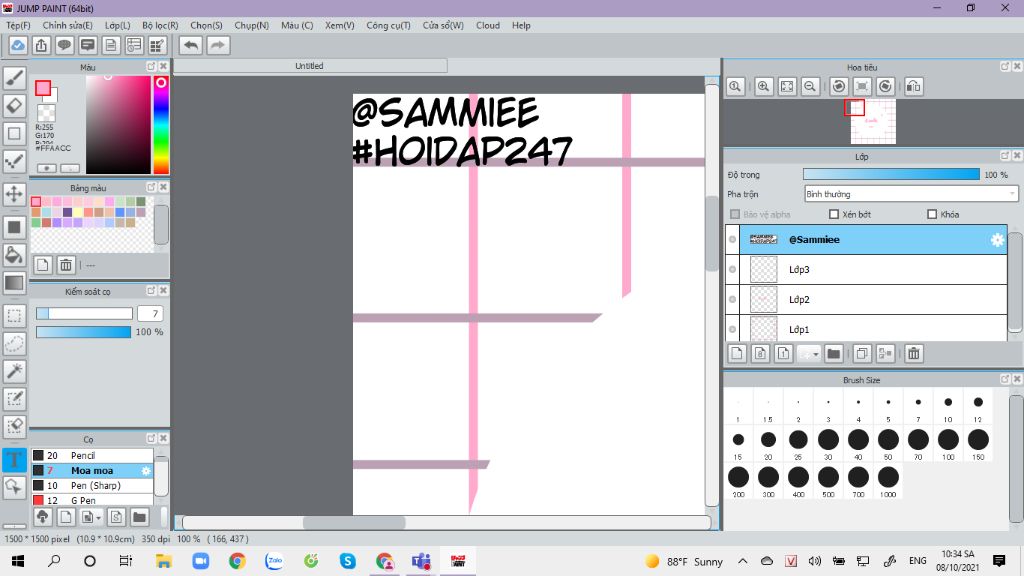Choose brush size 50 preset
Viewport: 1024px width, 576px height.
[x=888, y=443]
